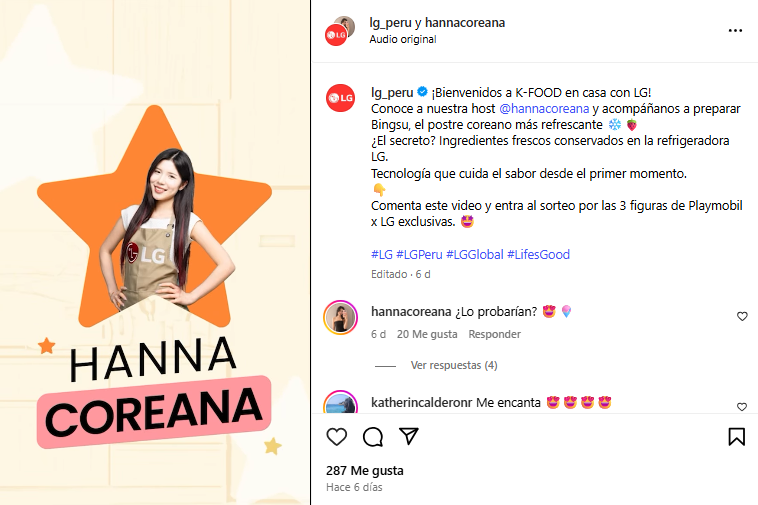
Task: Click Responder under hannacoreana's comment
Action: click(495, 334)
